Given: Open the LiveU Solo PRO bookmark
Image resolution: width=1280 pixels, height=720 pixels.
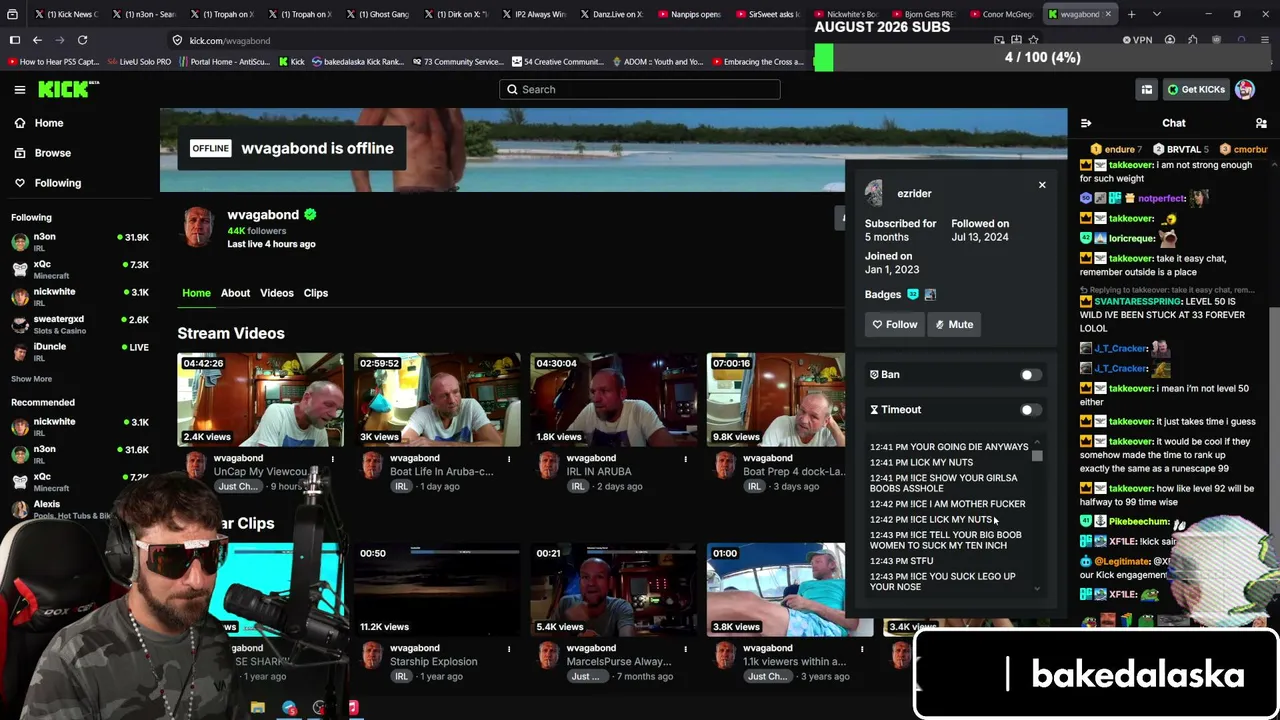Looking at the screenshot, I should pos(138,62).
